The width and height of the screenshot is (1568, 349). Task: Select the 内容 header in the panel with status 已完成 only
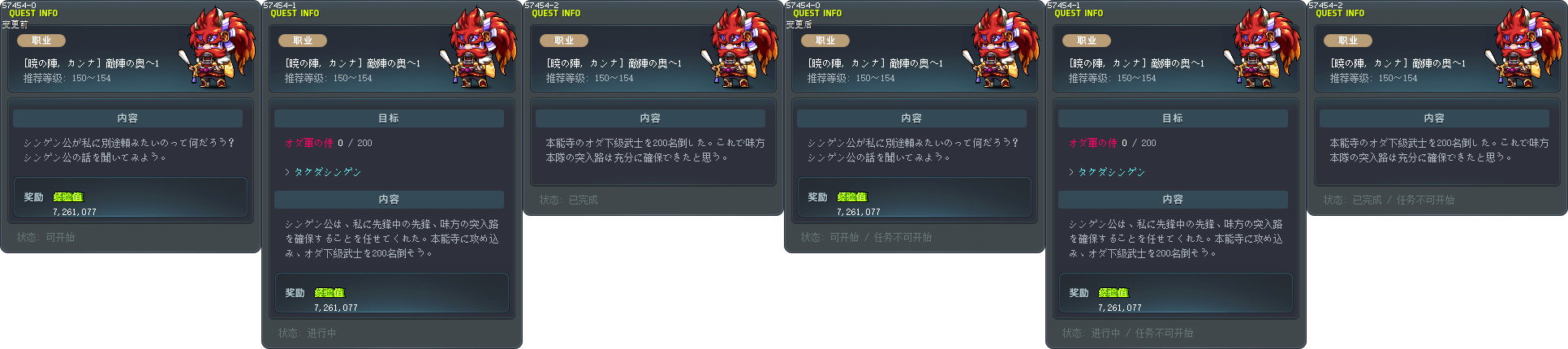[650, 118]
